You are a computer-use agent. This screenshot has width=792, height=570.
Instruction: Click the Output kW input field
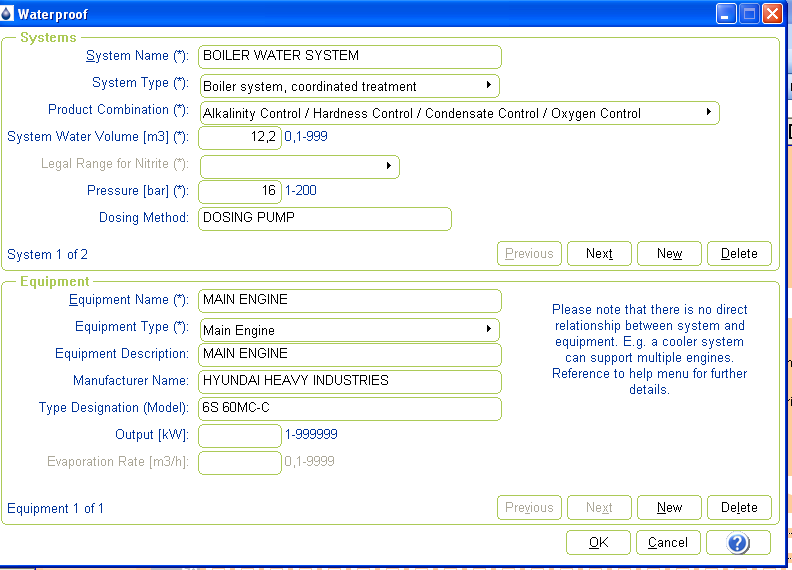240,435
